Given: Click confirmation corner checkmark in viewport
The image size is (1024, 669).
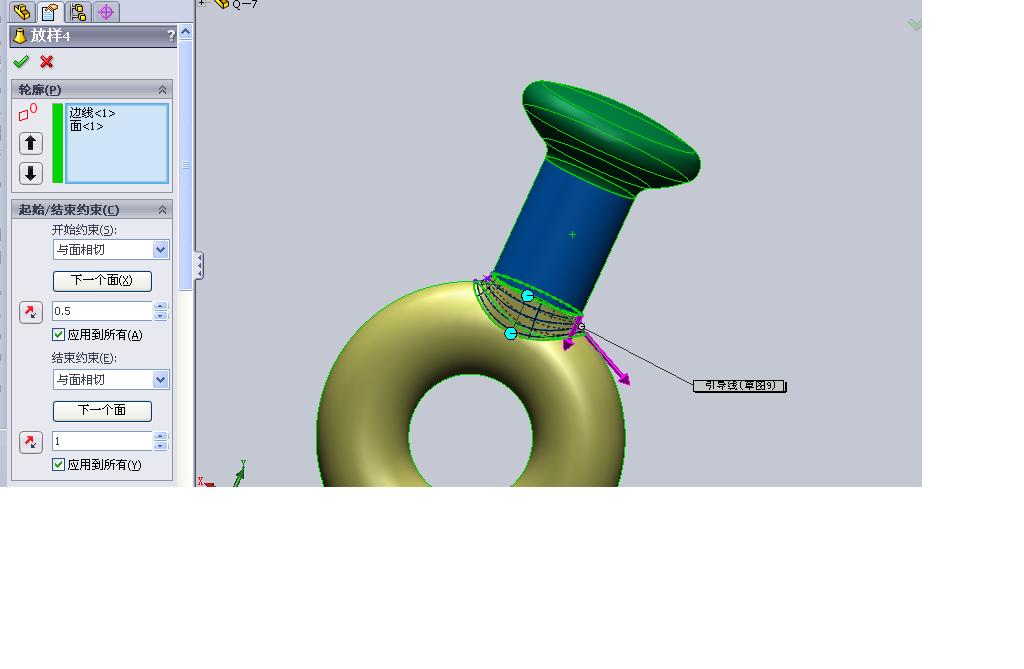Looking at the screenshot, I should coord(914,25).
